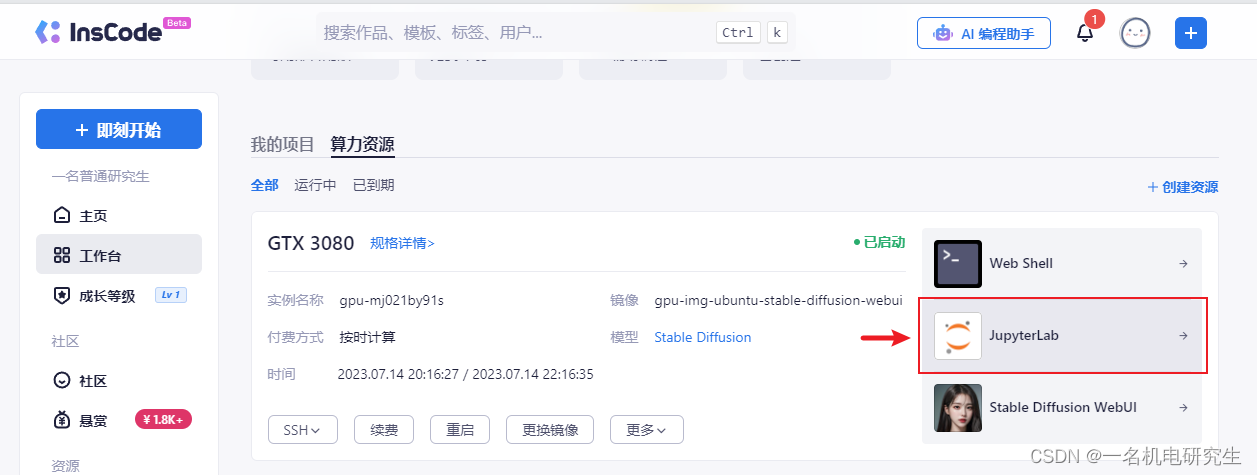The width and height of the screenshot is (1257, 475).
Task: Click the 成长等级 shield icon
Action: [62, 295]
